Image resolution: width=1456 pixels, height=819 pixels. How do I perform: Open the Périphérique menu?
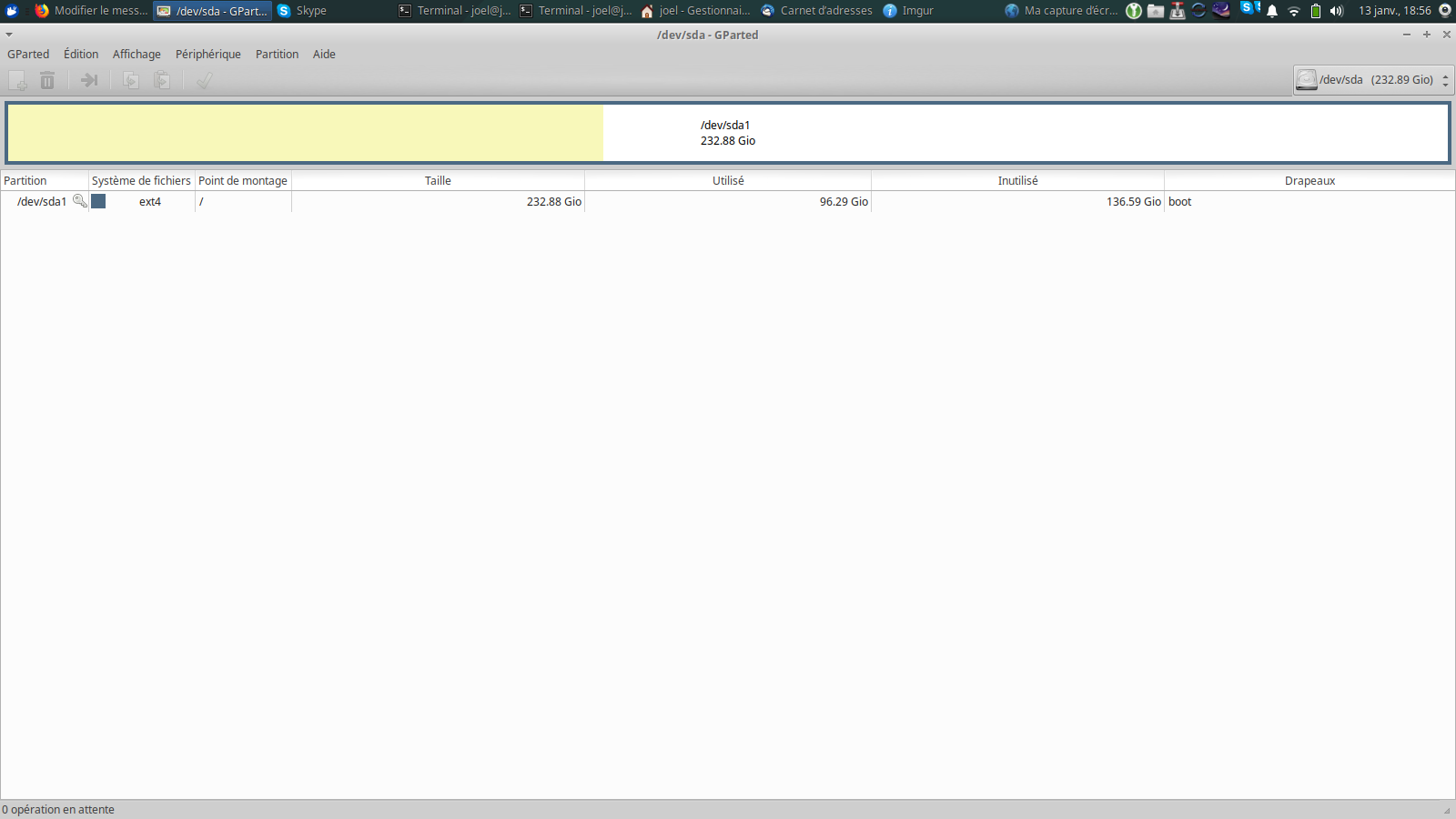208,55
